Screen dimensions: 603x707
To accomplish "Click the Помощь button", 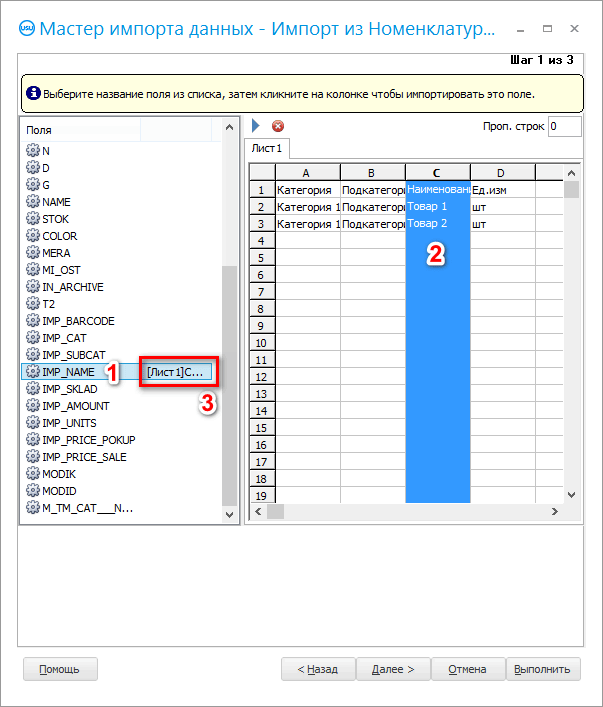I will coord(60,669).
